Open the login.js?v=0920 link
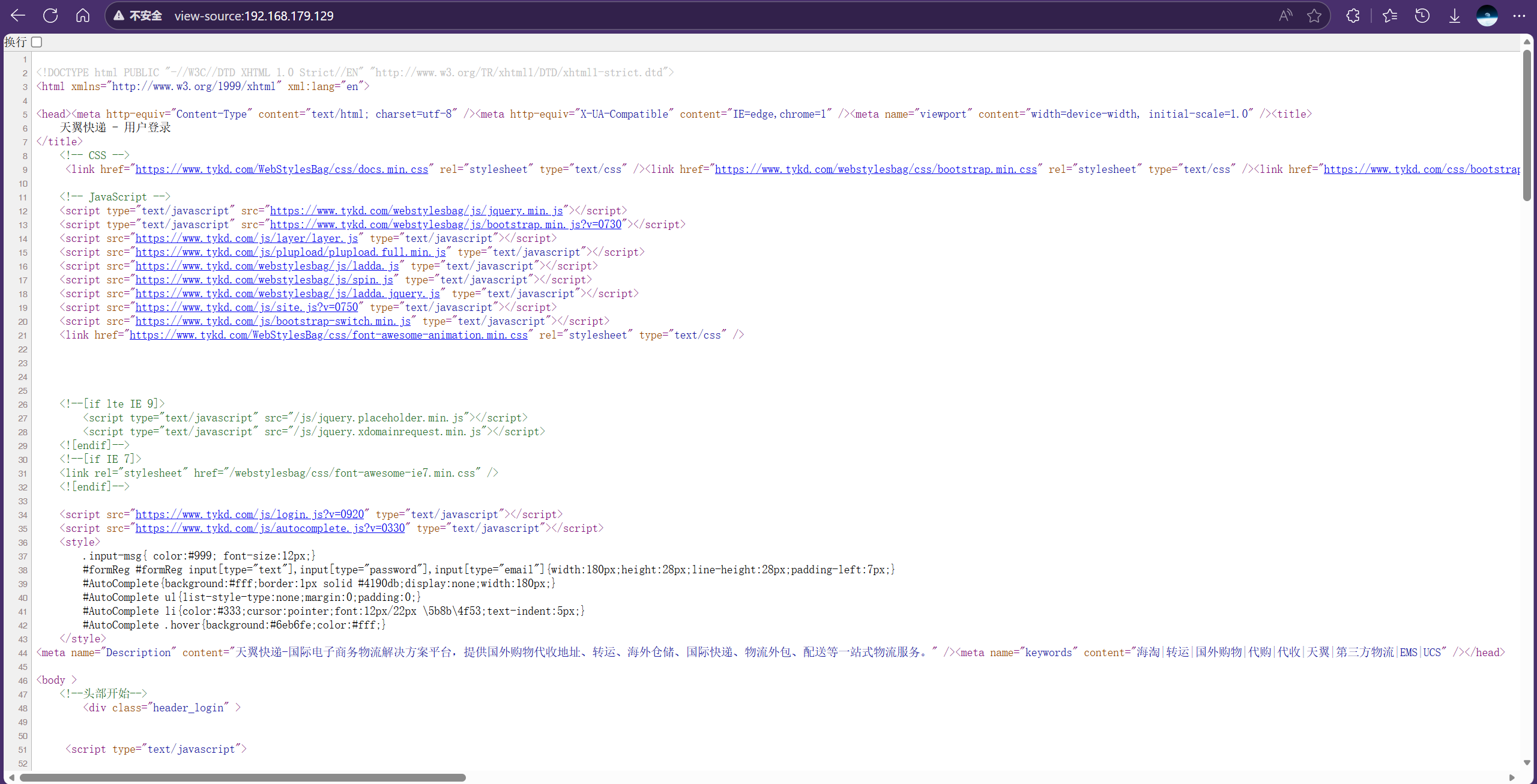Screen dimensions: 1537x784 [249, 514]
